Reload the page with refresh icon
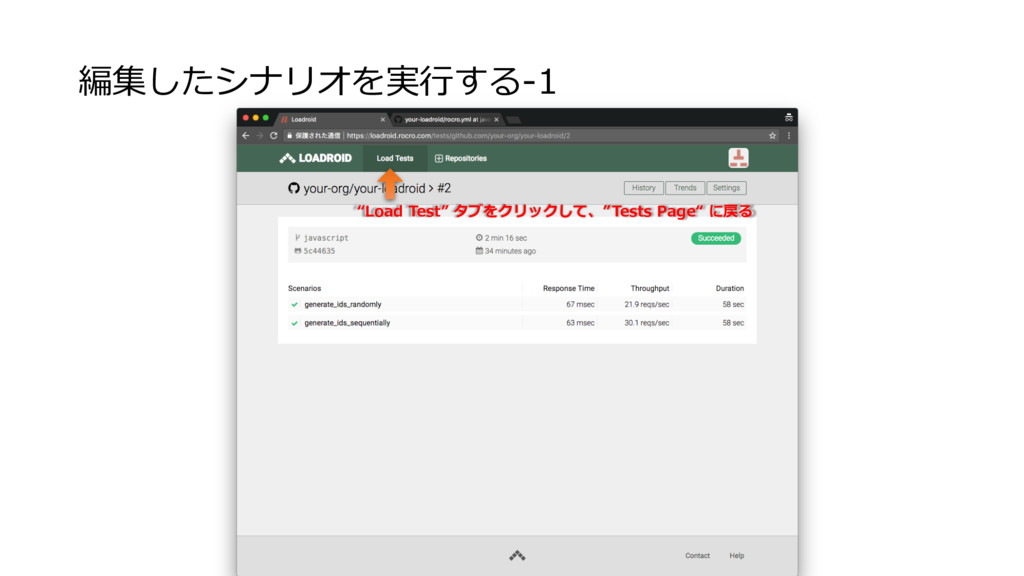 274,136
